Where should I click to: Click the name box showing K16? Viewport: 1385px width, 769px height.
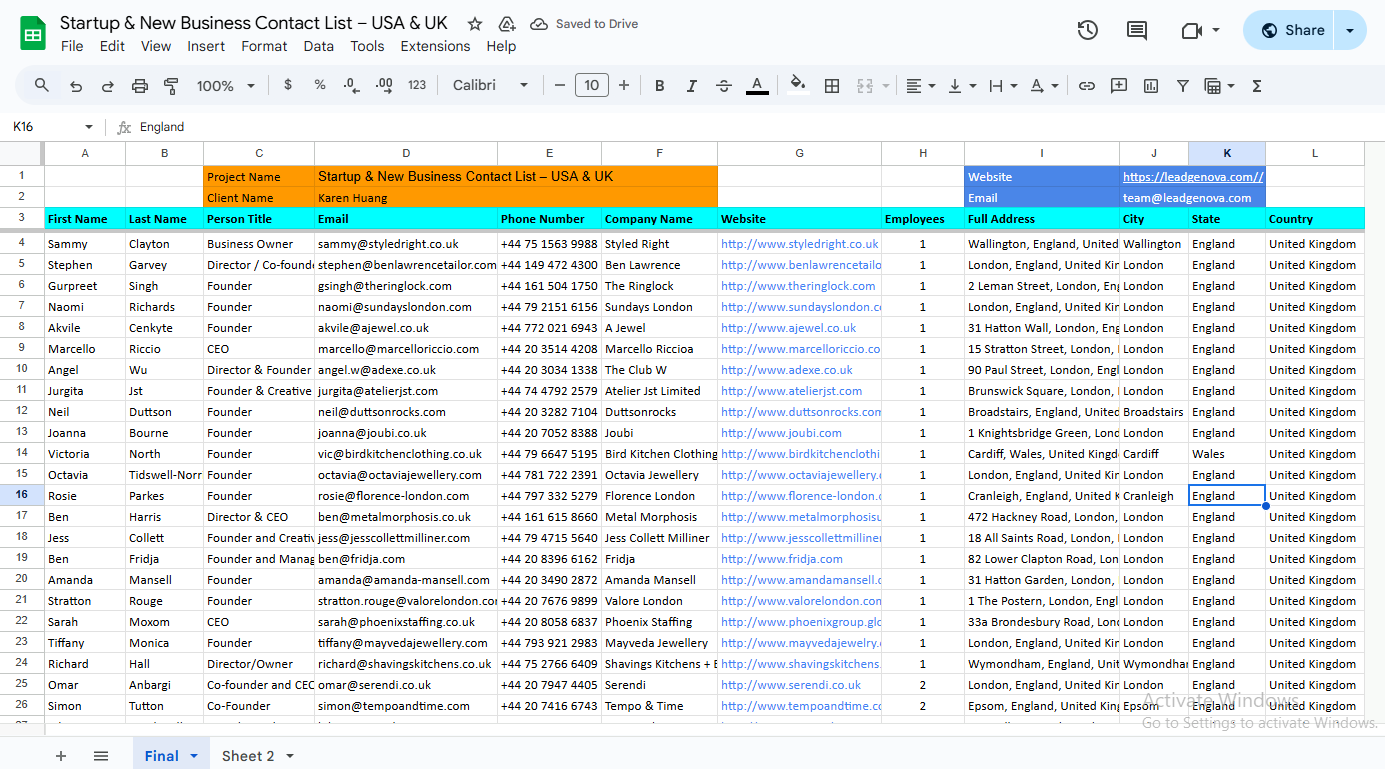coord(52,127)
